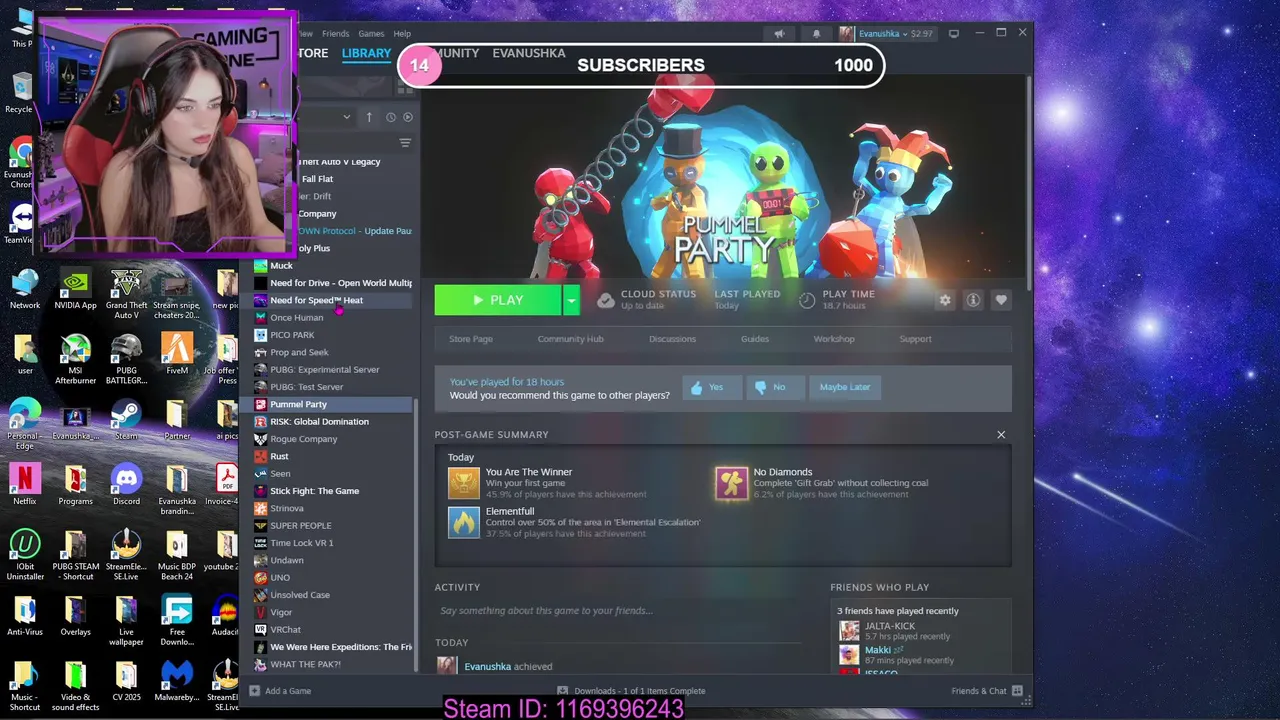Toggle ready-to-play filter icon

[x=407, y=117]
